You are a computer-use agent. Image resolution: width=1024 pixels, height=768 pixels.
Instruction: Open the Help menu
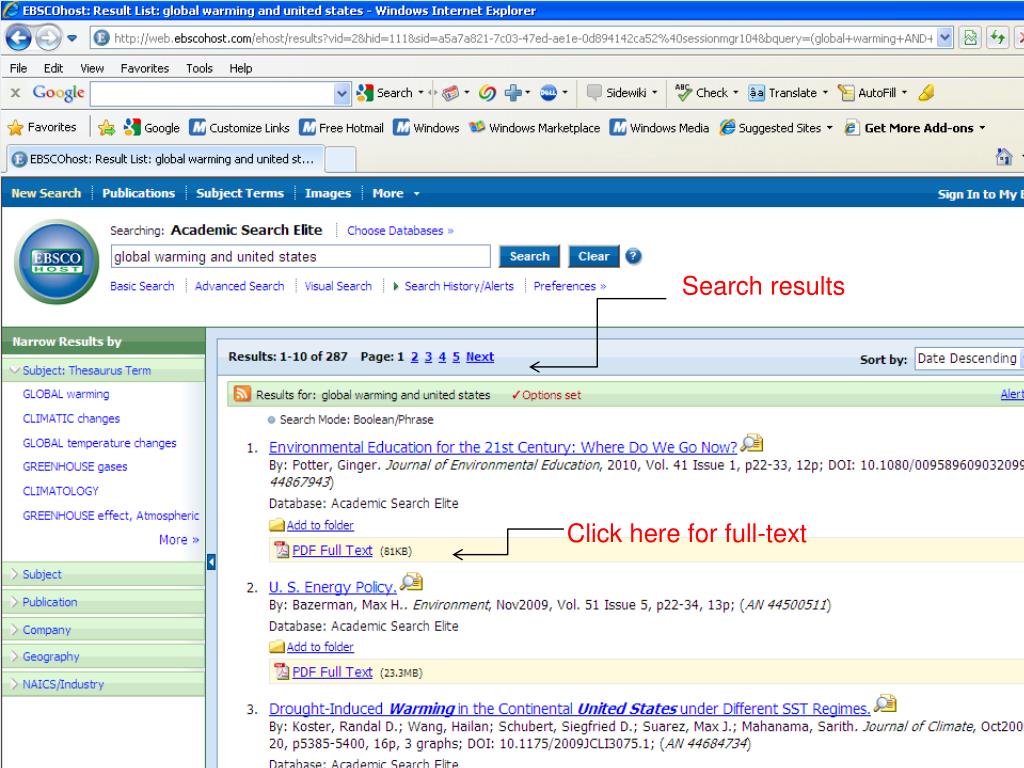(240, 68)
